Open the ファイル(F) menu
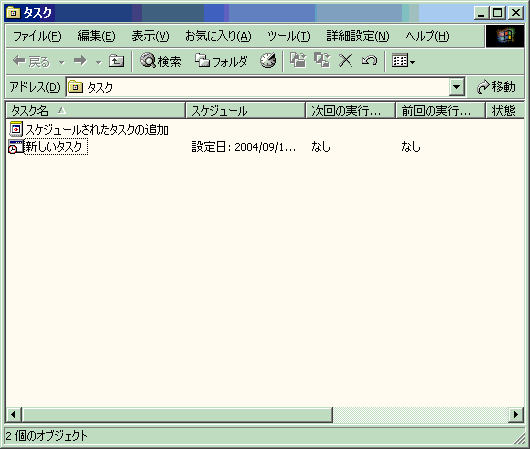 [x=37, y=36]
